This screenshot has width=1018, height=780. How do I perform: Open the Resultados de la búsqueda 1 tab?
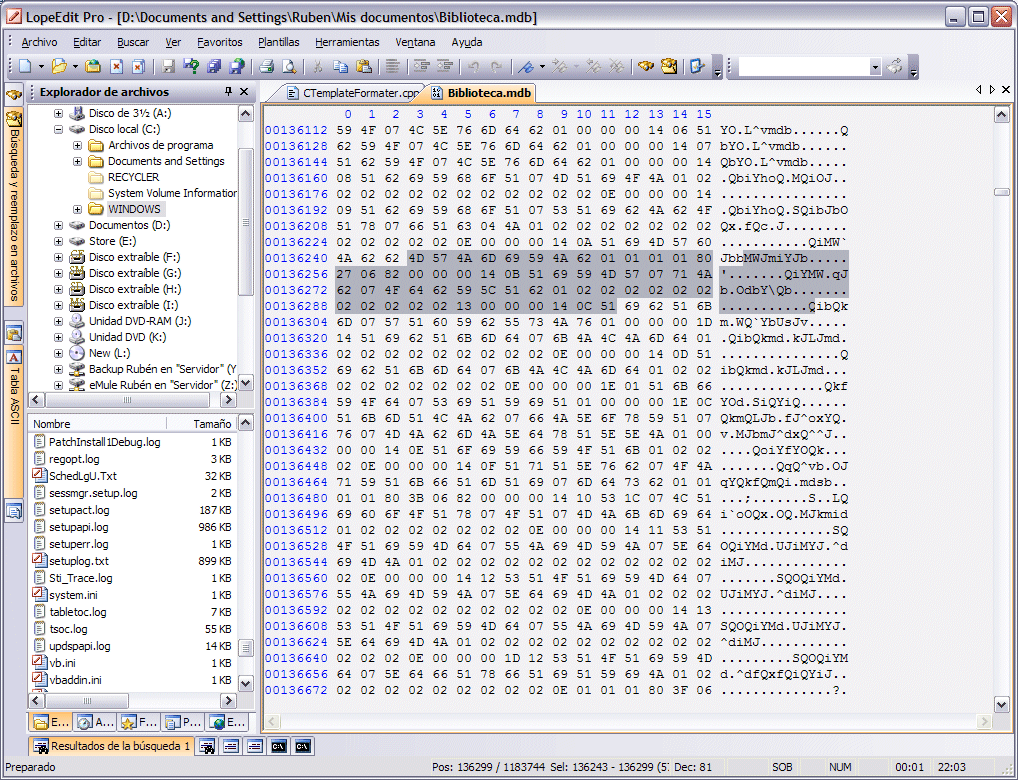pyautogui.click(x=111, y=746)
